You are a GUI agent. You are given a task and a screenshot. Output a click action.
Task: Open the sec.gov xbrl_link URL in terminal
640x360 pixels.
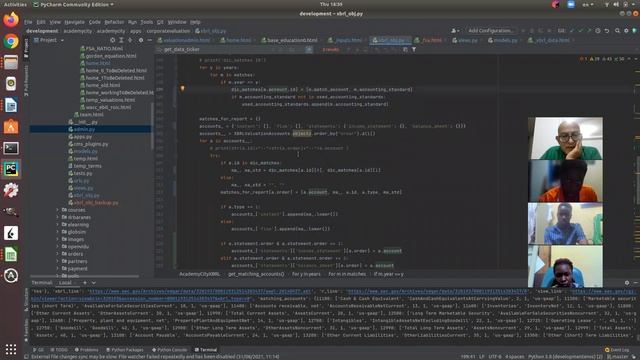click(x=200, y=291)
